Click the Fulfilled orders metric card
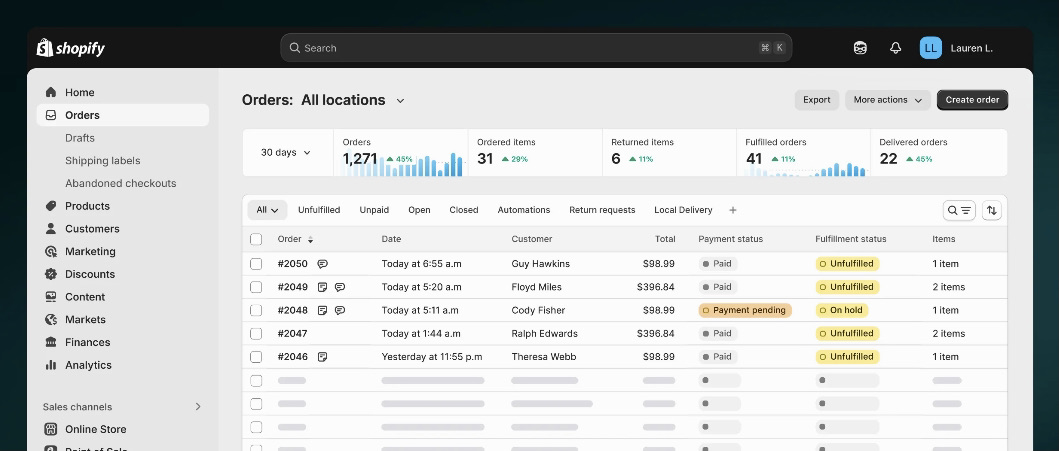Viewport: 1059px width, 451px height. pos(804,153)
